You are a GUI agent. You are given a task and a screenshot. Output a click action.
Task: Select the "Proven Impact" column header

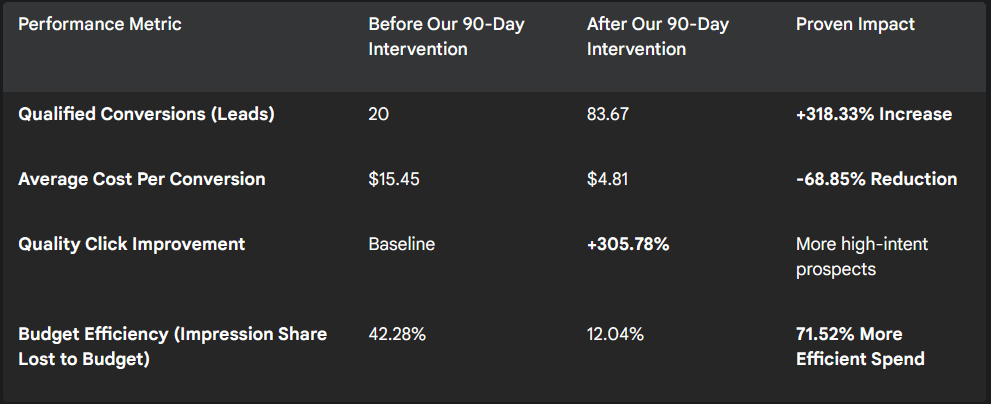click(x=855, y=24)
